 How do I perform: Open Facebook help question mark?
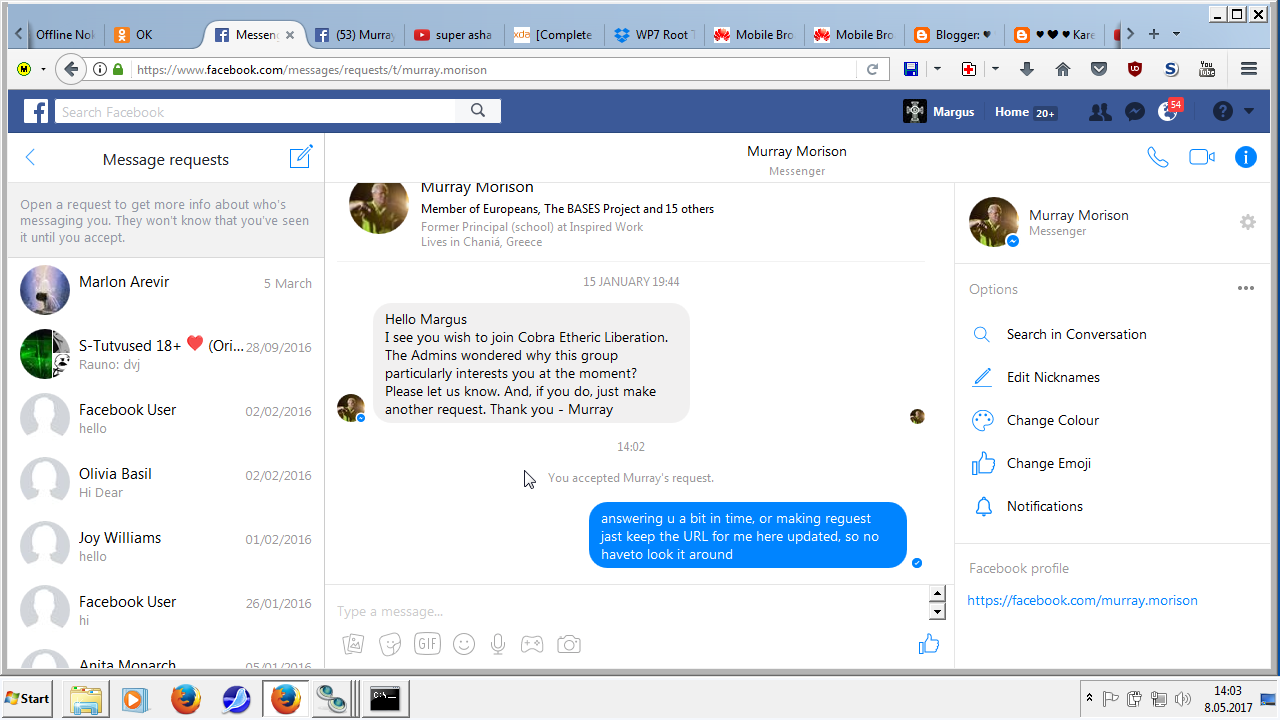click(1222, 112)
